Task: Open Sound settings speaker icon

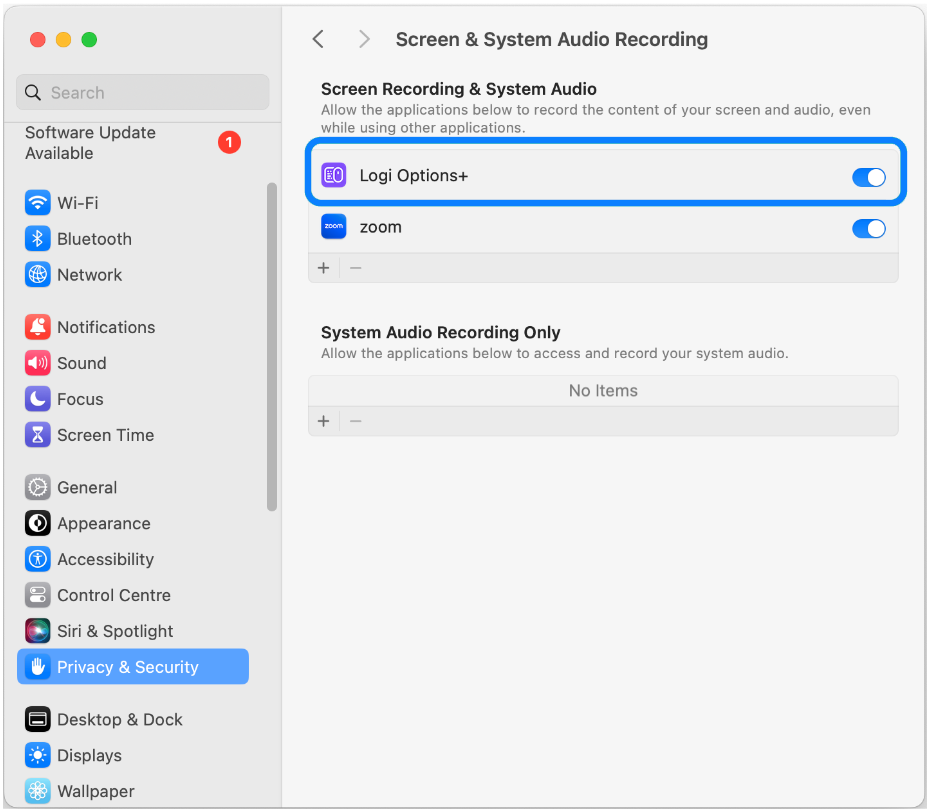Action: point(38,363)
